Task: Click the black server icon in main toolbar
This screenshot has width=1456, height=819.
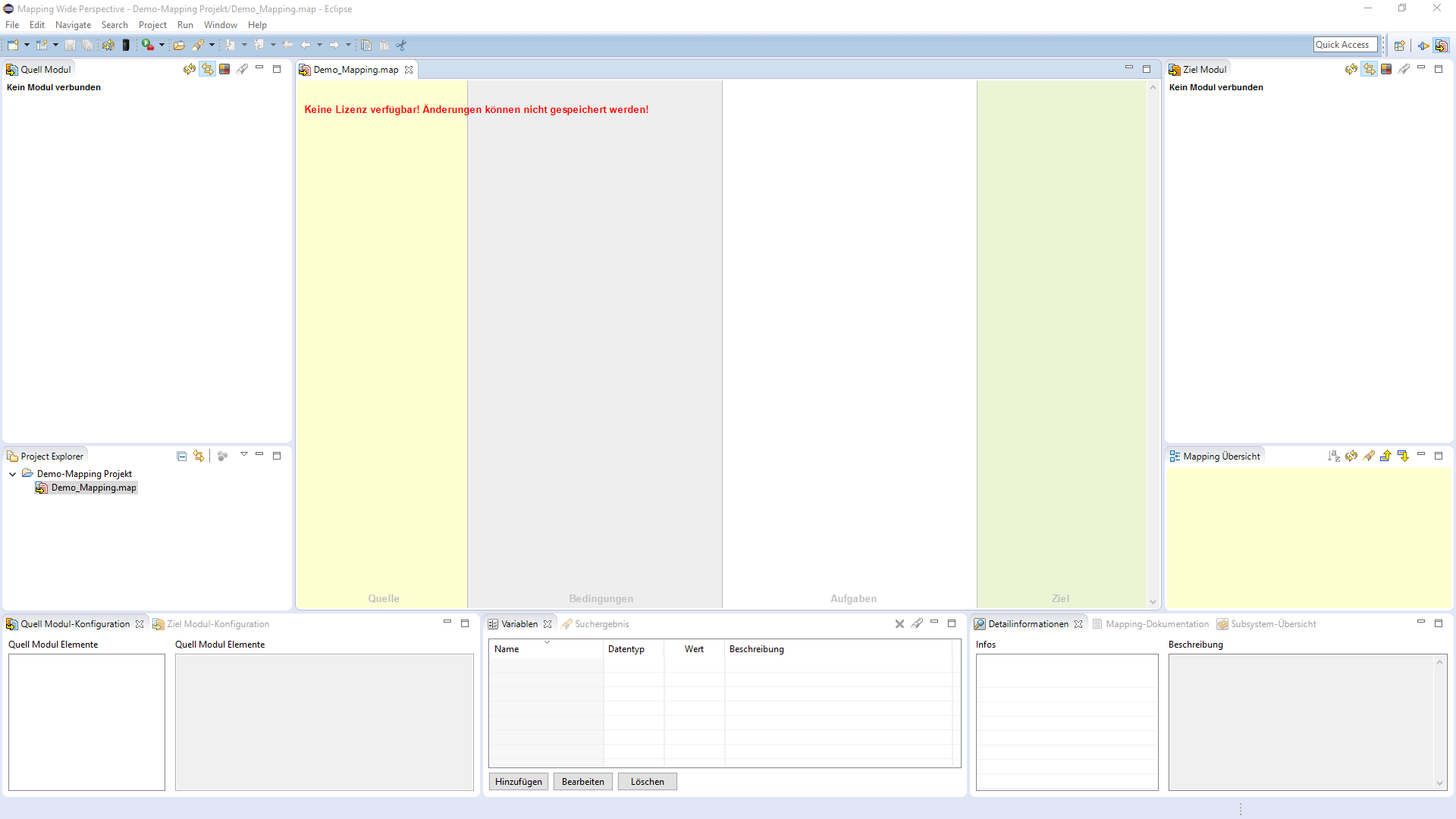Action: 126,45
